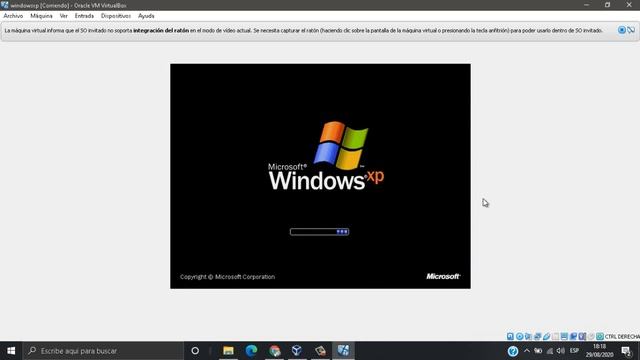Click the 'Escribe aquí para buscar' search box

click(x=103, y=351)
